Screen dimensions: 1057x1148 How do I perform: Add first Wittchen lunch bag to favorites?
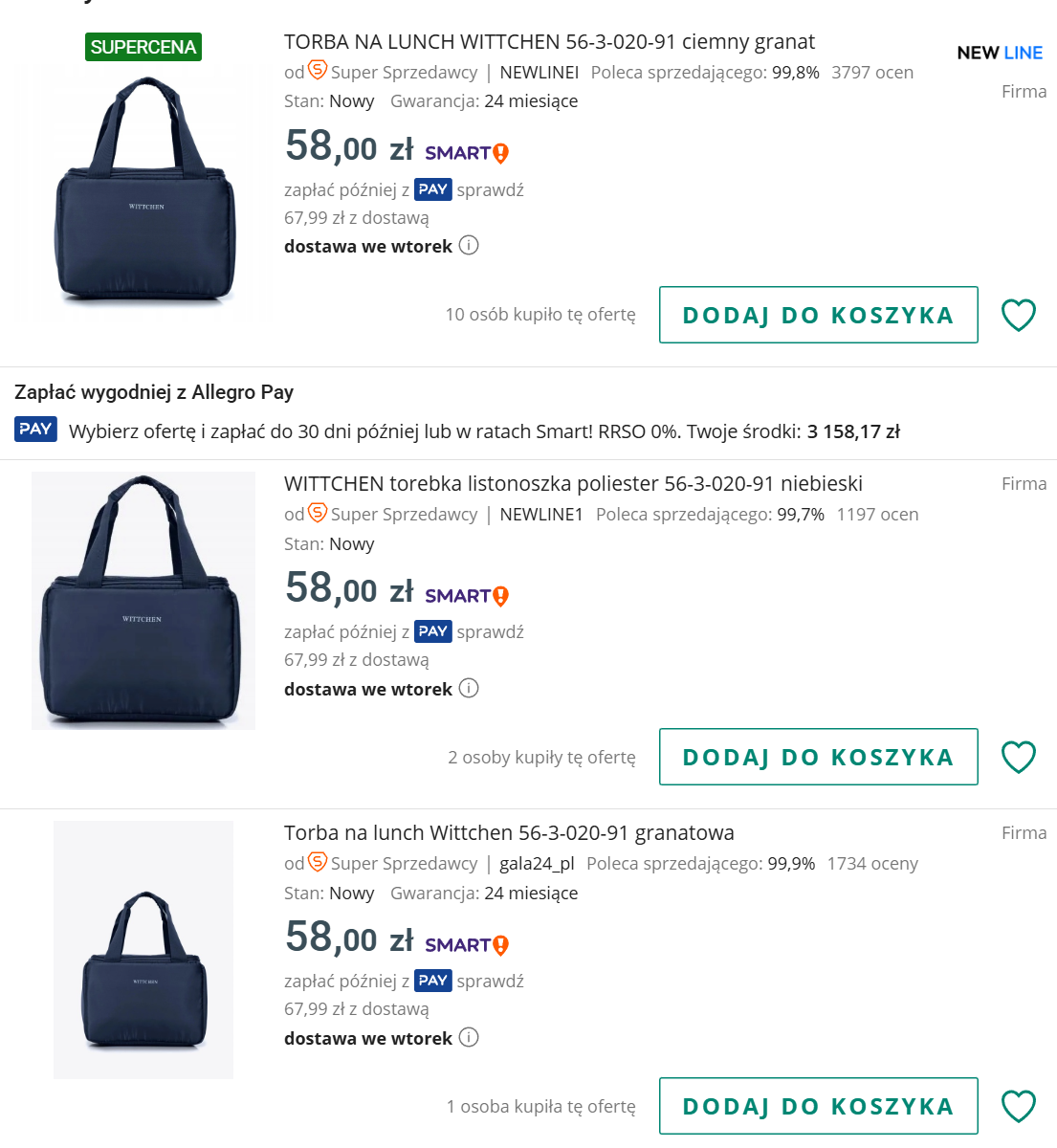(1018, 315)
